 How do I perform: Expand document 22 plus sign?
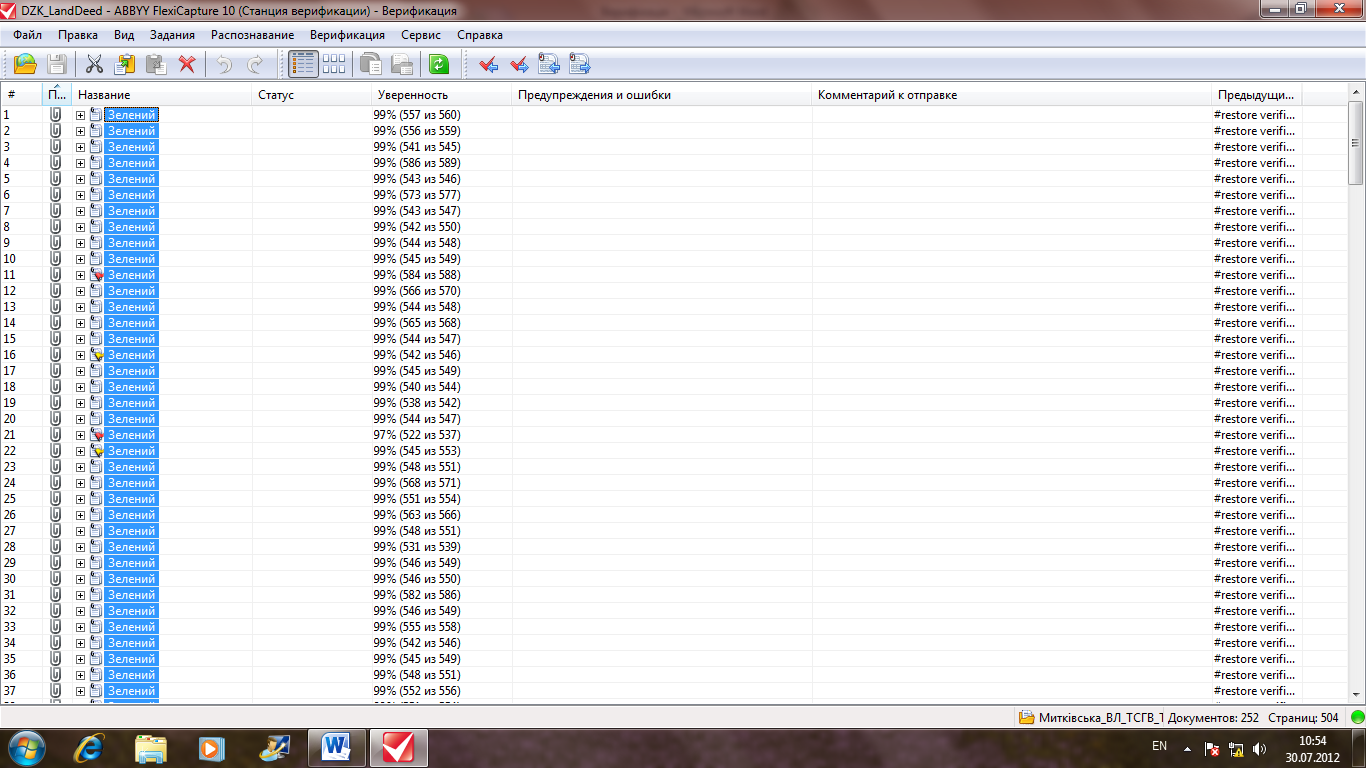coord(81,451)
